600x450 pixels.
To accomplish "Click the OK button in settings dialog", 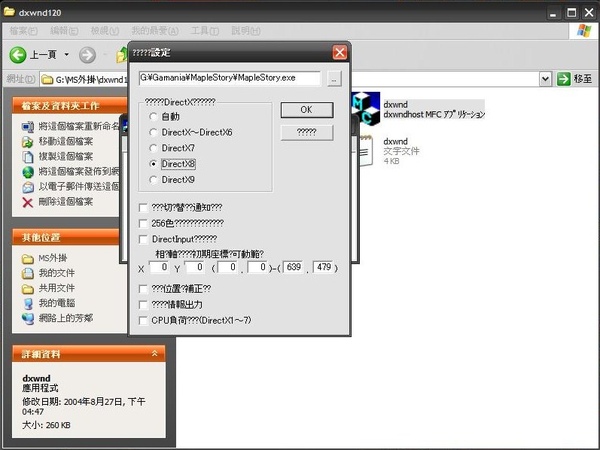I will coord(307,110).
